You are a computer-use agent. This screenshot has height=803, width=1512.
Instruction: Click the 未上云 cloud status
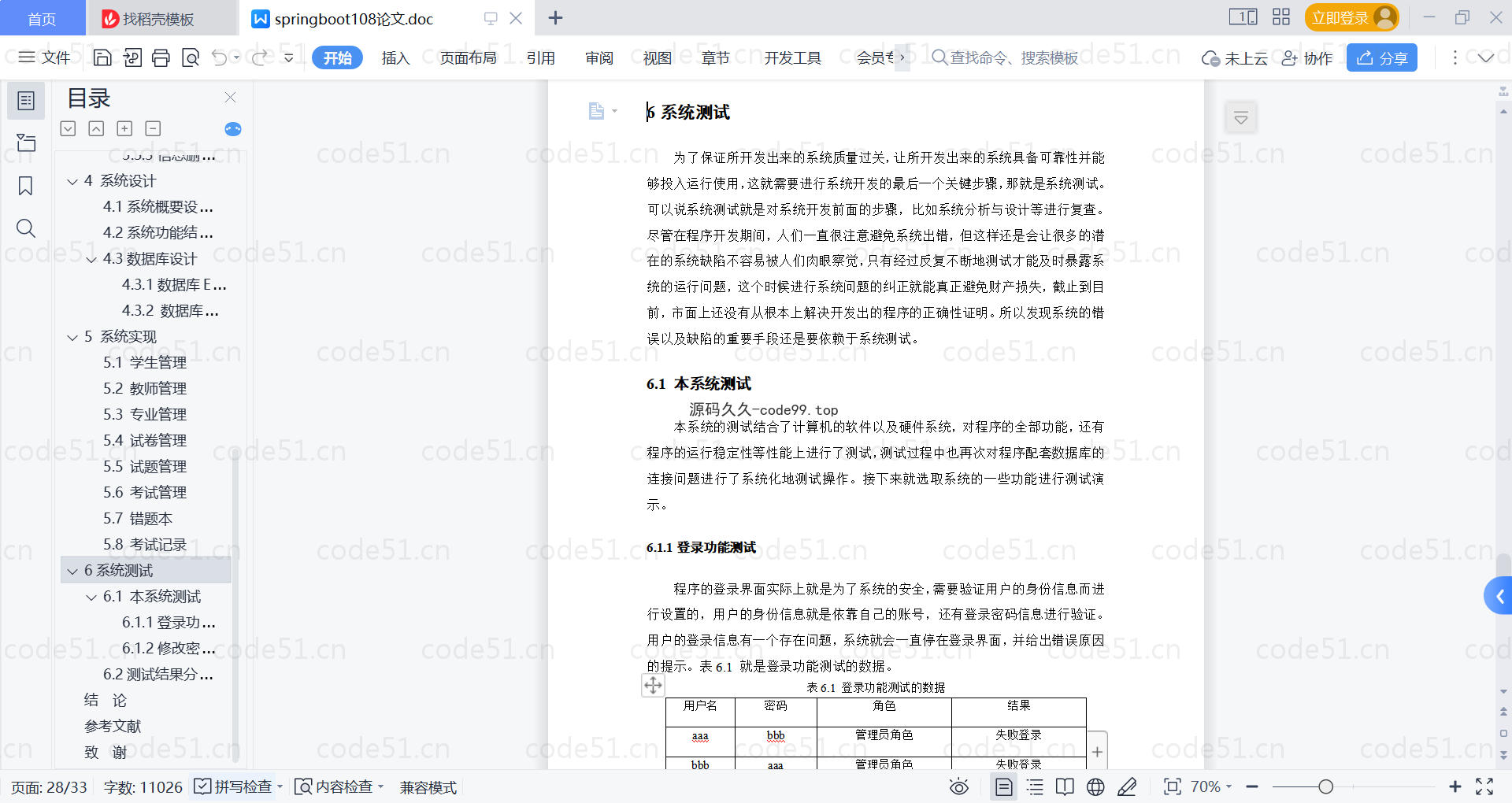coord(1235,57)
